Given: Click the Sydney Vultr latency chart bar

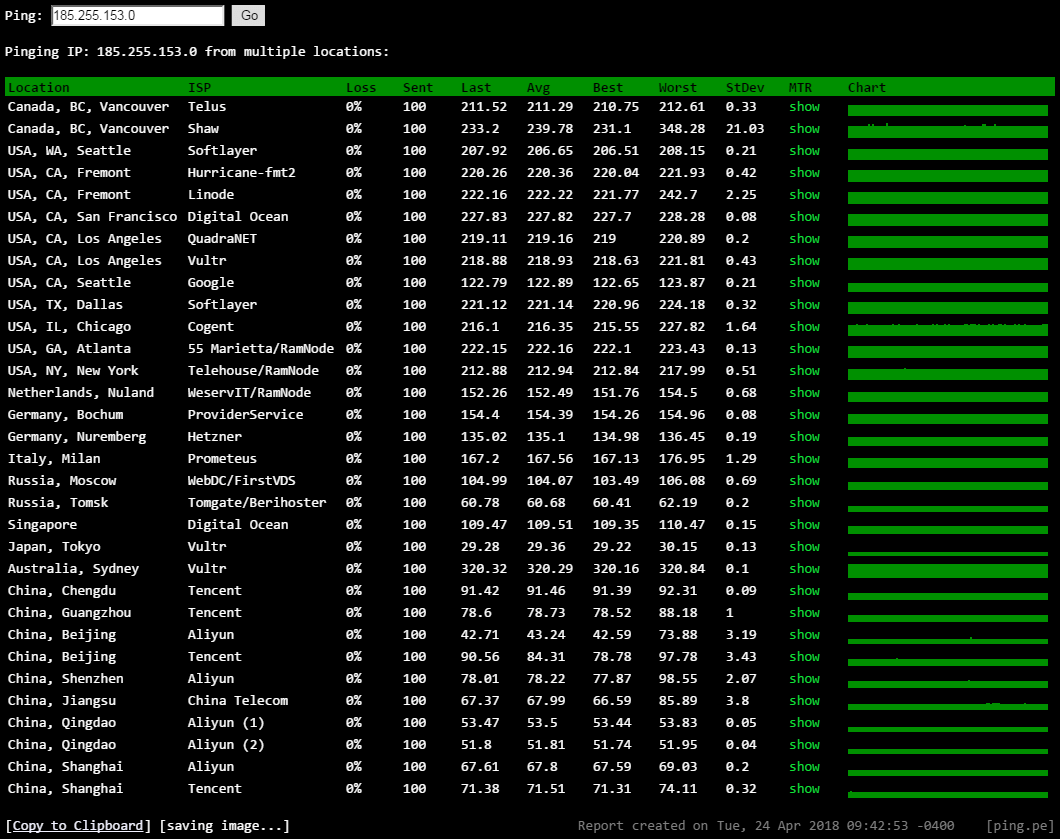Looking at the screenshot, I should pos(947,570).
